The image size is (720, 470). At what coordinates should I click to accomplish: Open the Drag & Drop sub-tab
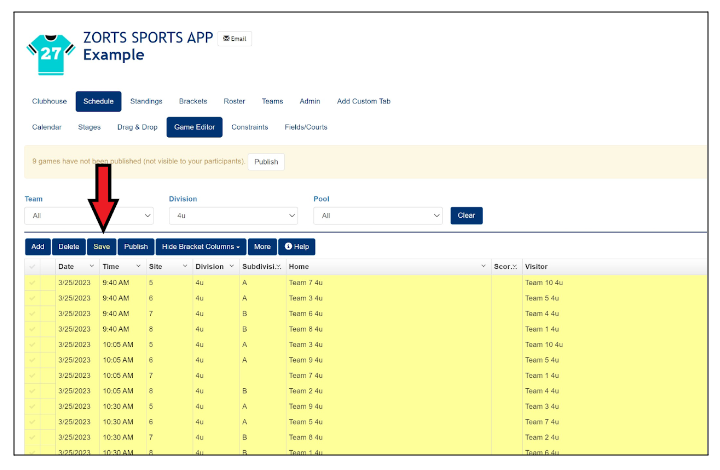(x=137, y=127)
